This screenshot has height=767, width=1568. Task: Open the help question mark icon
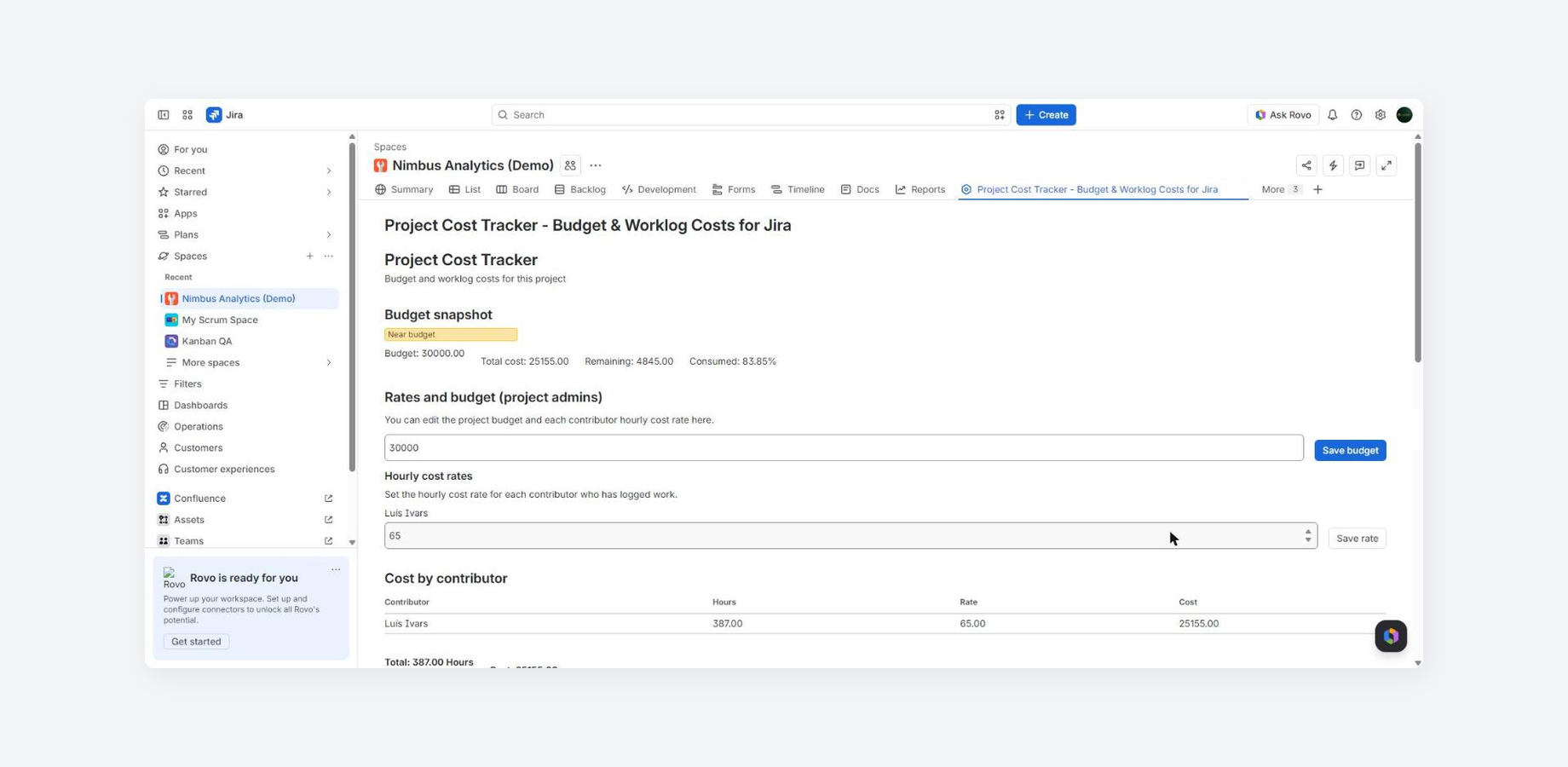1356,115
